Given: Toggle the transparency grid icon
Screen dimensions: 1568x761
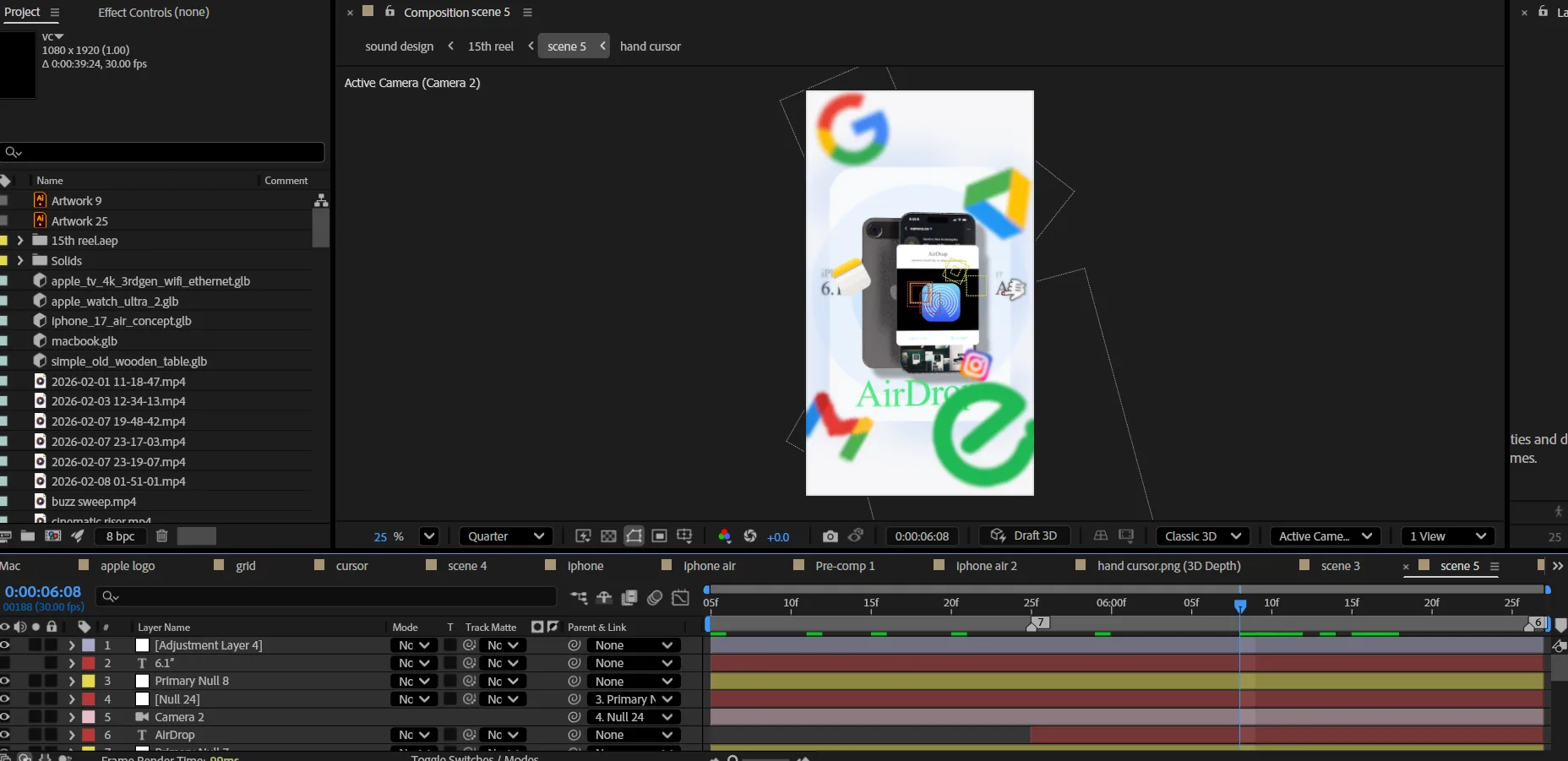Looking at the screenshot, I should click(608, 536).
